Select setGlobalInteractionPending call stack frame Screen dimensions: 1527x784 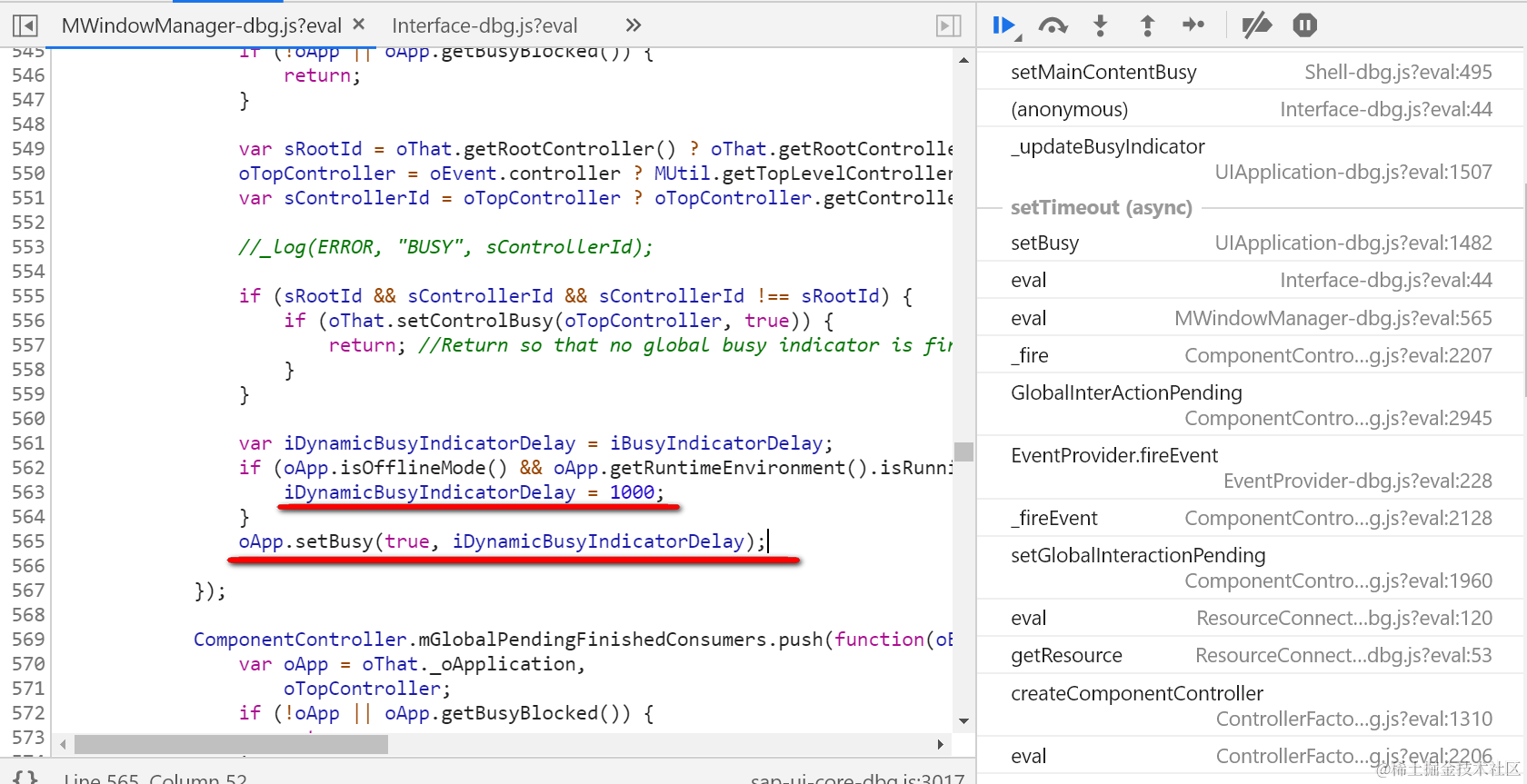coord(1251,568)
